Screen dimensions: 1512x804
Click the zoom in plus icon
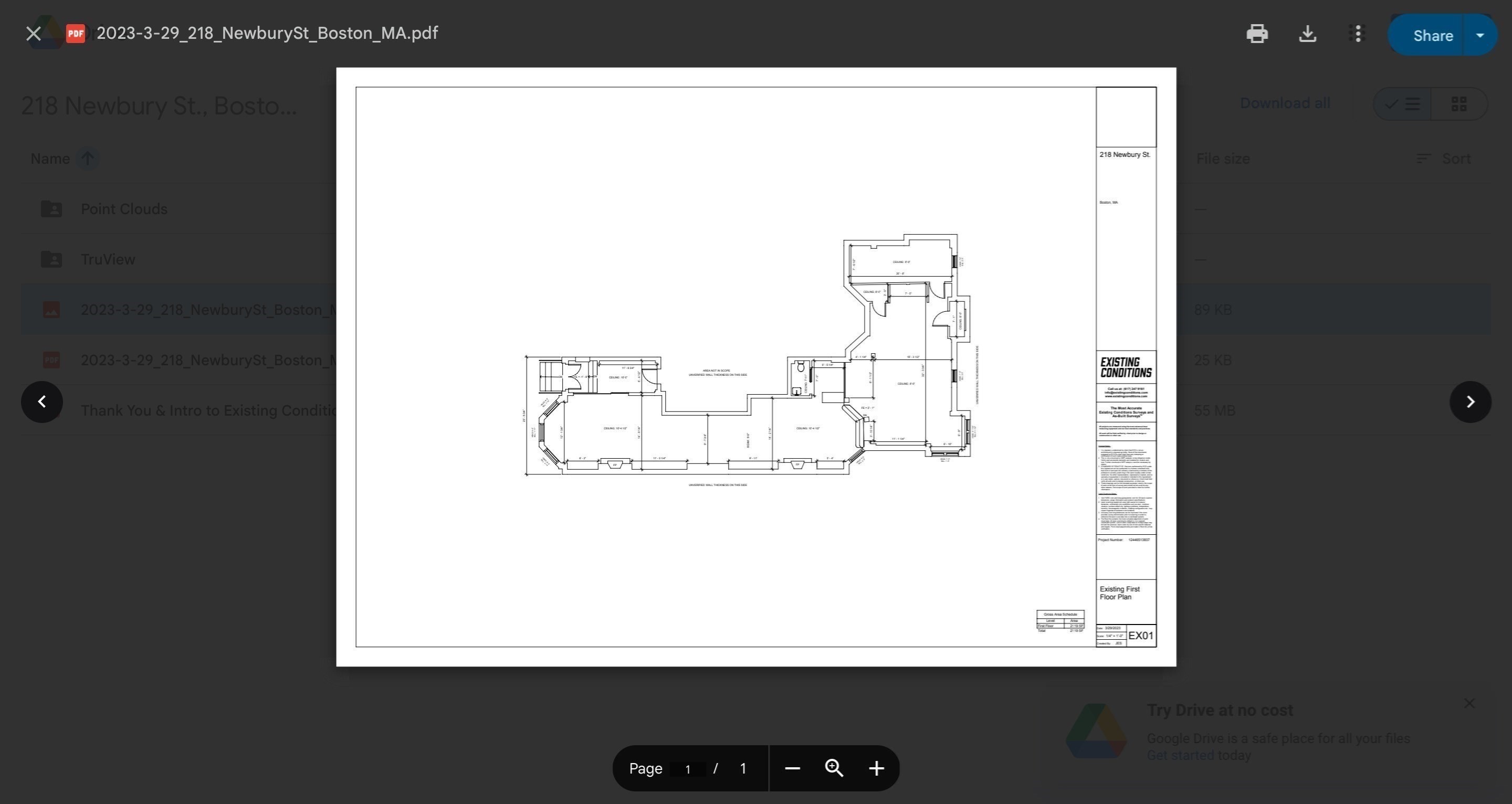876,768
